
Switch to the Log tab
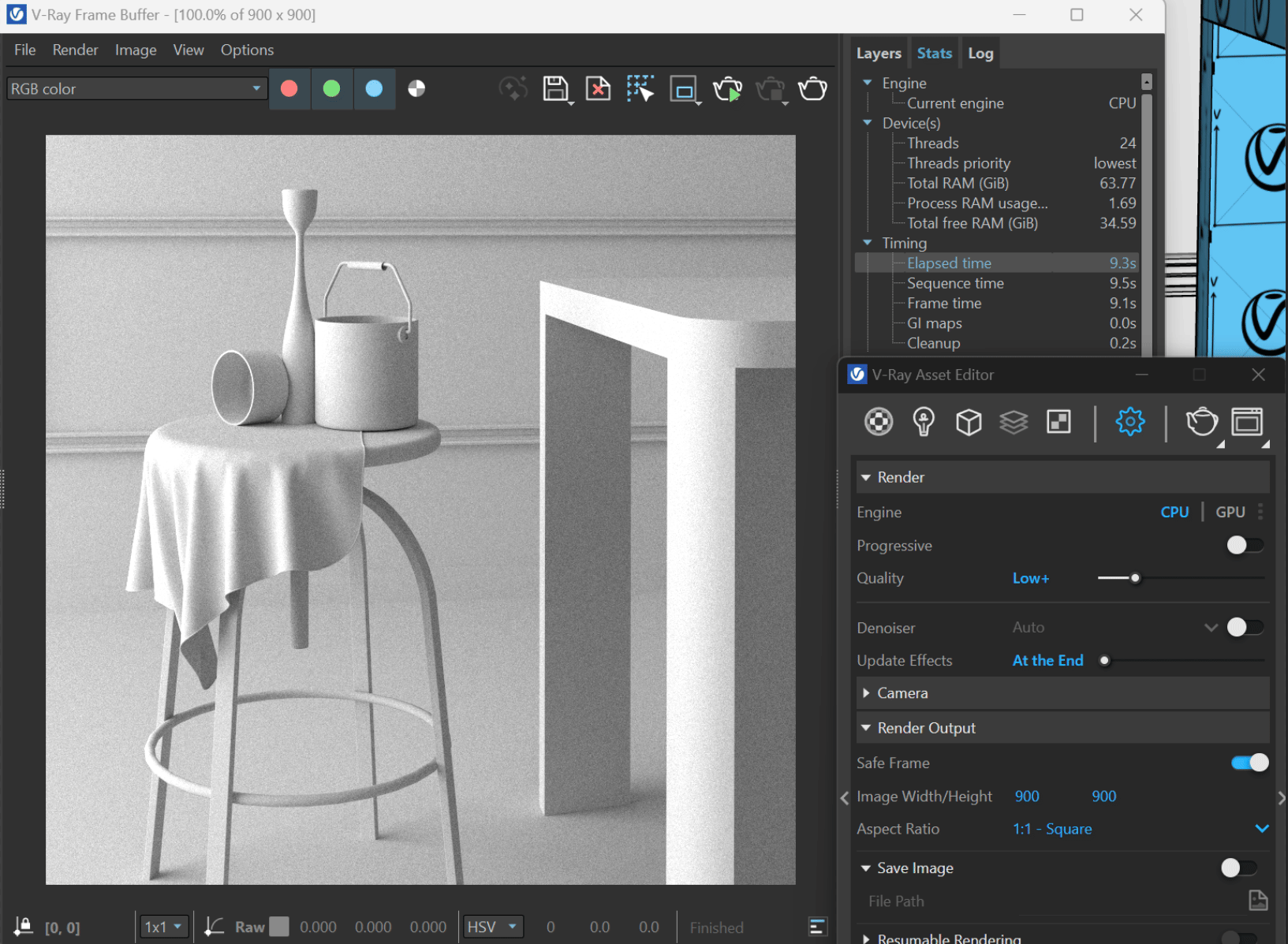pyautogui.click(x=980, y=54)
